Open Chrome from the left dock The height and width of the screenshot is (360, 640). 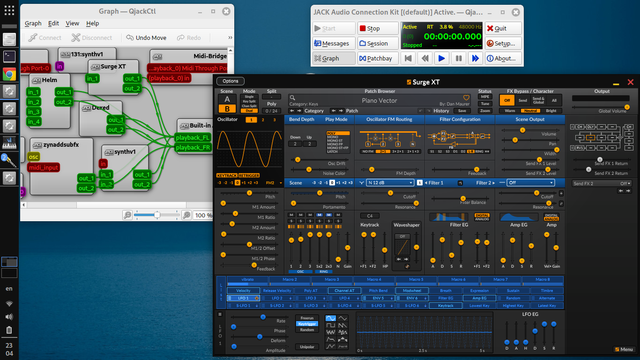[x=9, y=74]
